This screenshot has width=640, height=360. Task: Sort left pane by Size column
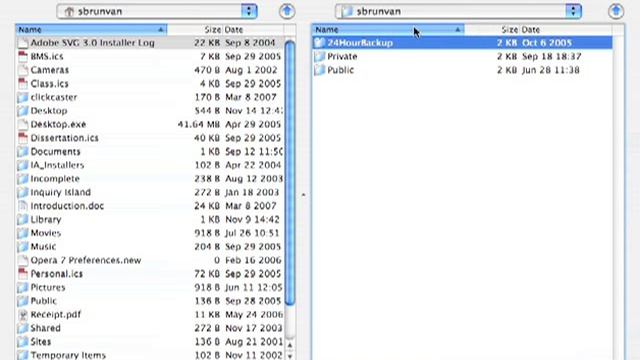195,29
